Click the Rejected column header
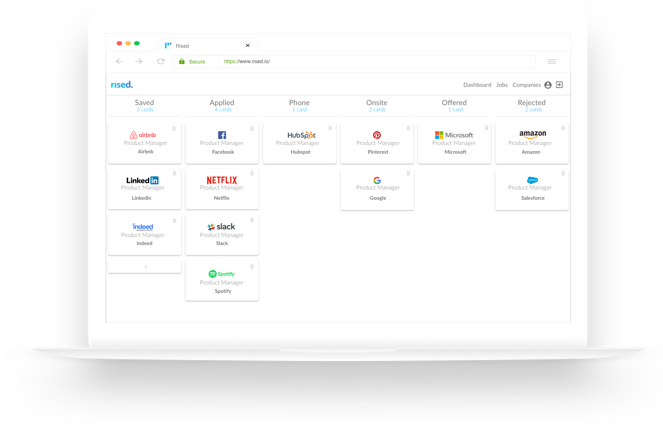Screen dimensions: 663x428 (x=531, y=102)
